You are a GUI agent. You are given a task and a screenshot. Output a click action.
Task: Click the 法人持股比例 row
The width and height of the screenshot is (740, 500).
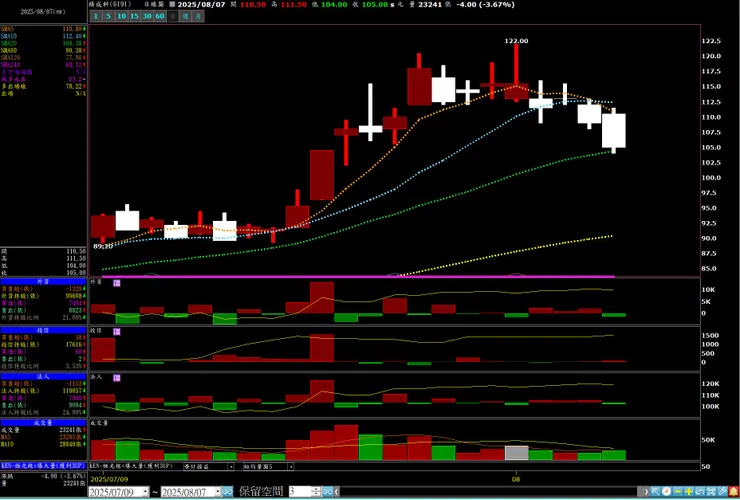coord(43,412)
